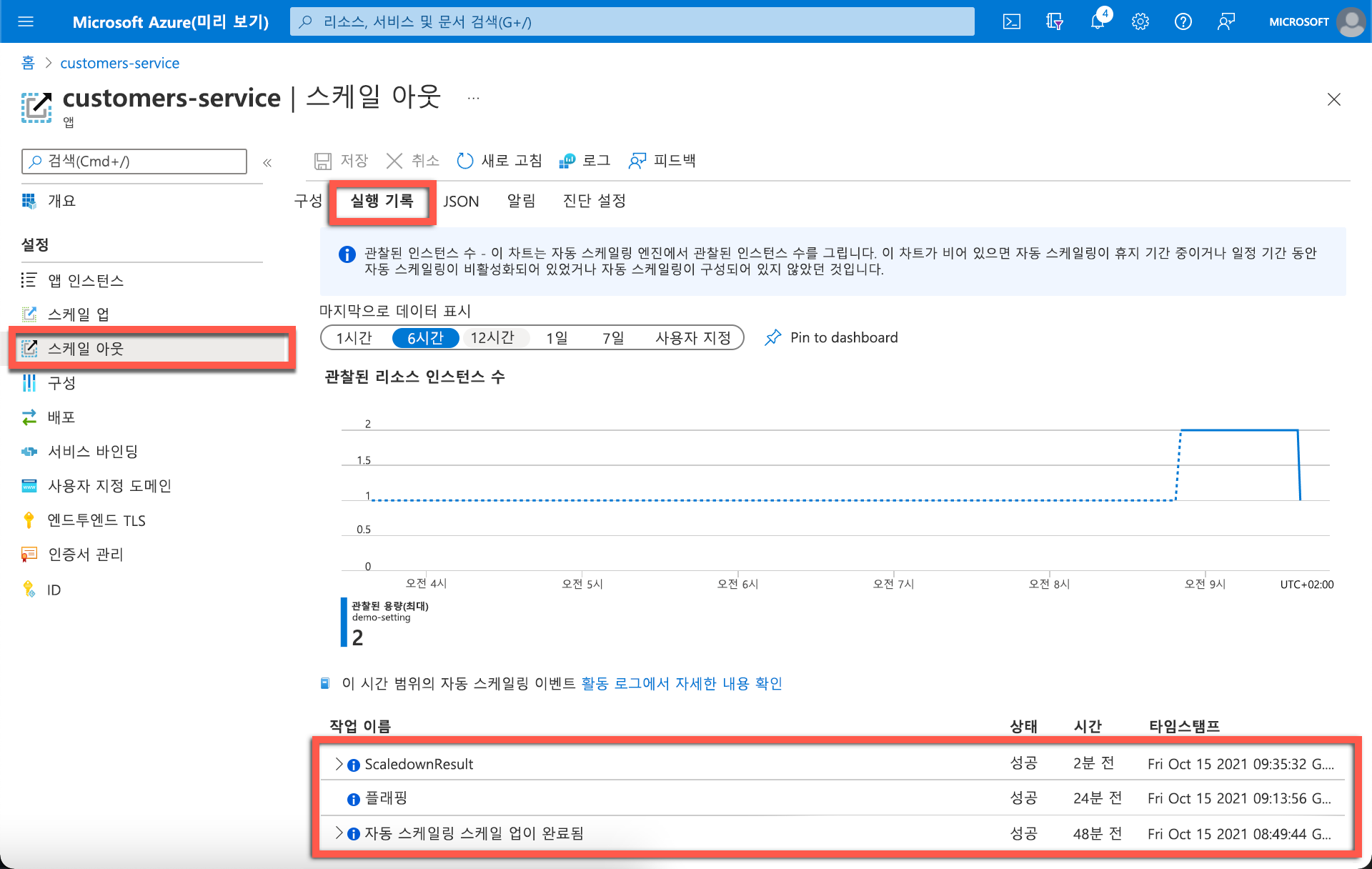Open 로그 from the toolbar
1372x869 pixels.
[586, 160]
